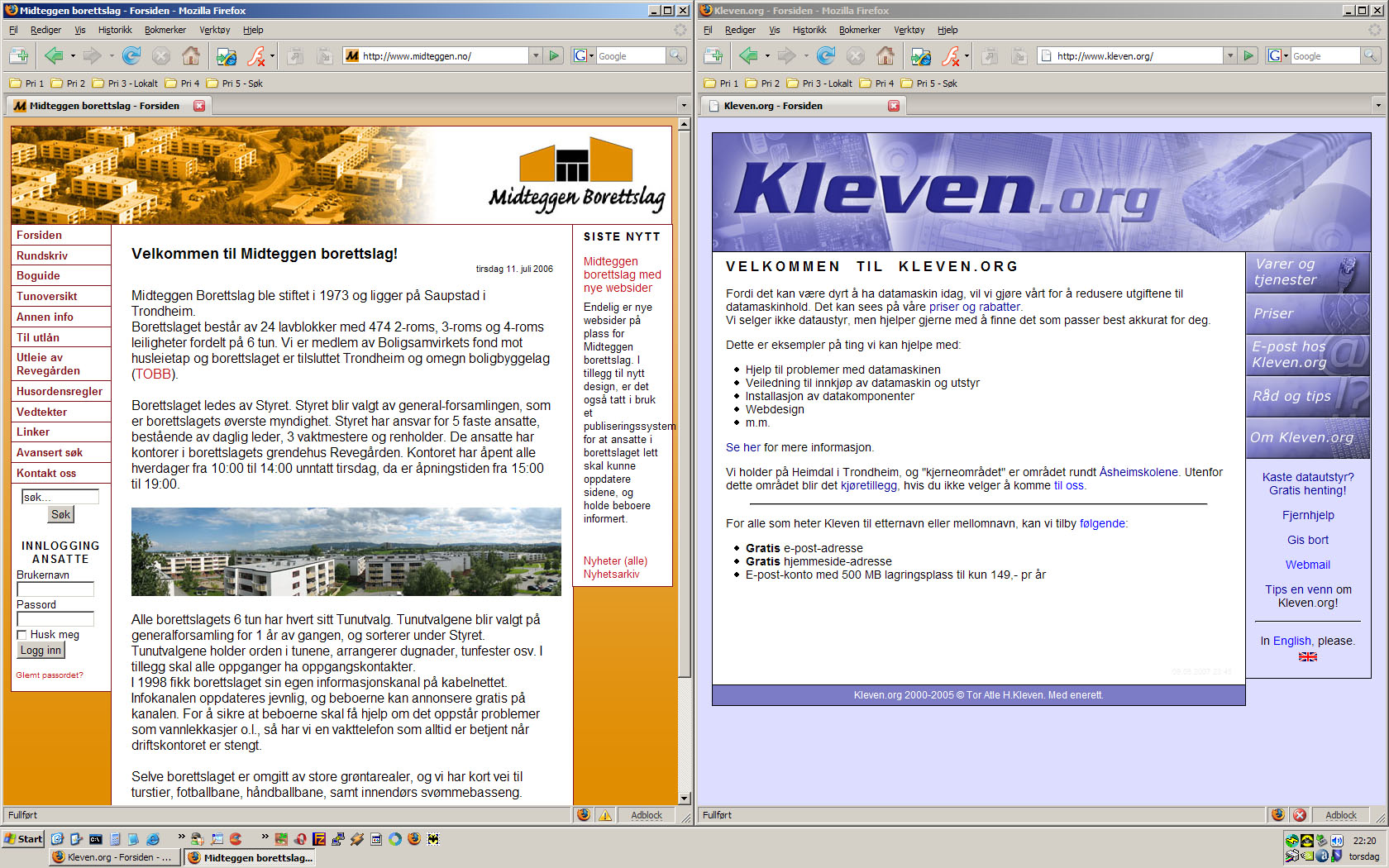Click the Fjernhjelp link on the Kleven page

coord(1308,515)
